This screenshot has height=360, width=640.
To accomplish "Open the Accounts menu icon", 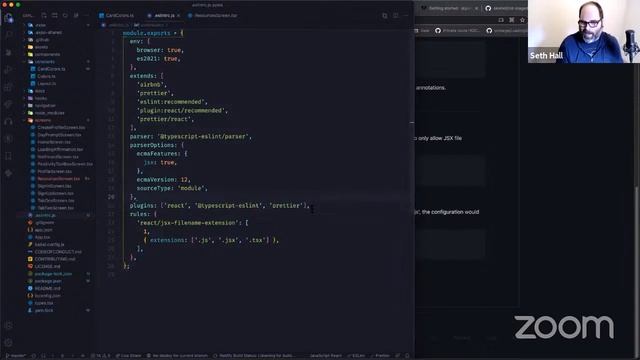I will coord(9,326).
